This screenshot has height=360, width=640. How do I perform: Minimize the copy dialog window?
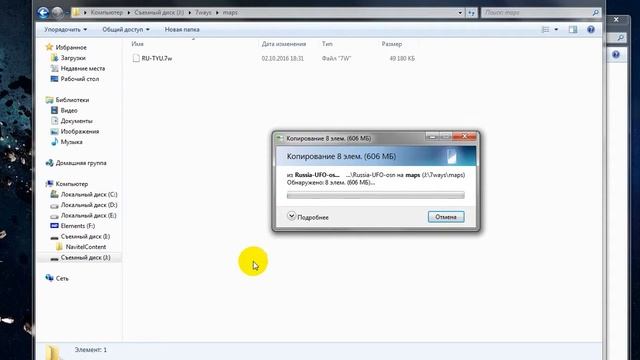pos(433,137)
